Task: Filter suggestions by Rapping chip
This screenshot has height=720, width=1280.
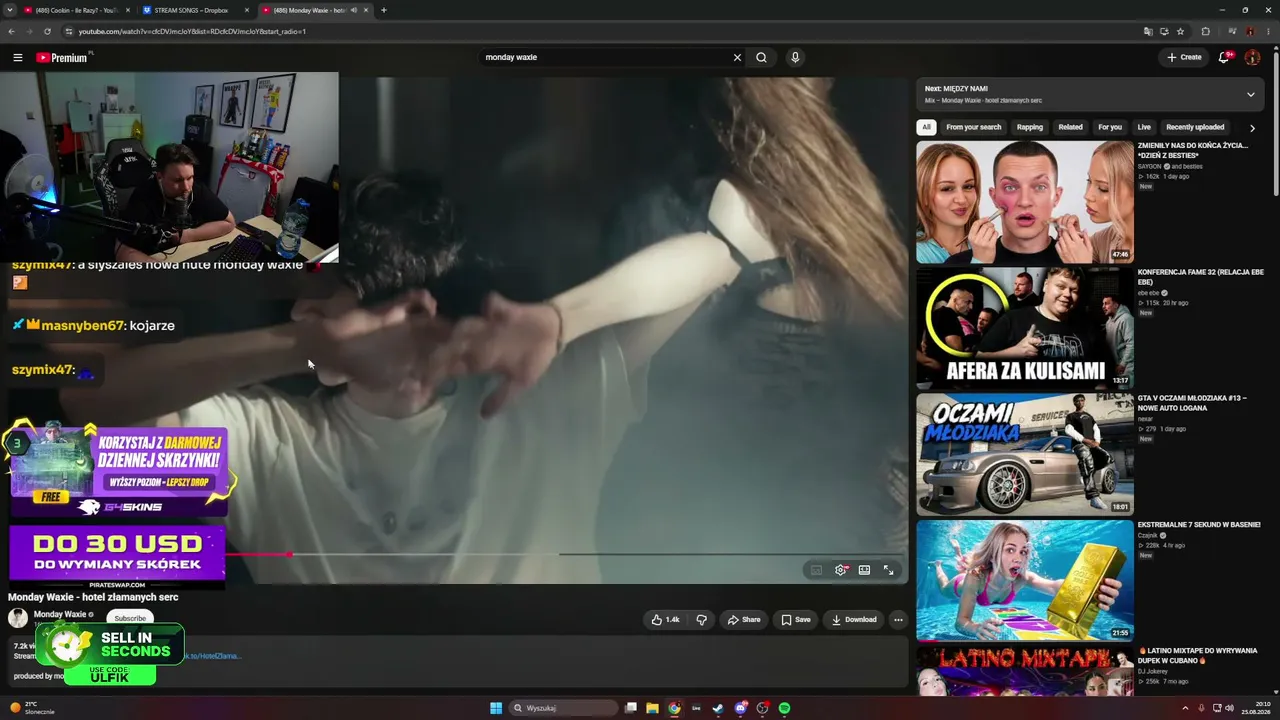Action: click(1030, 127)
